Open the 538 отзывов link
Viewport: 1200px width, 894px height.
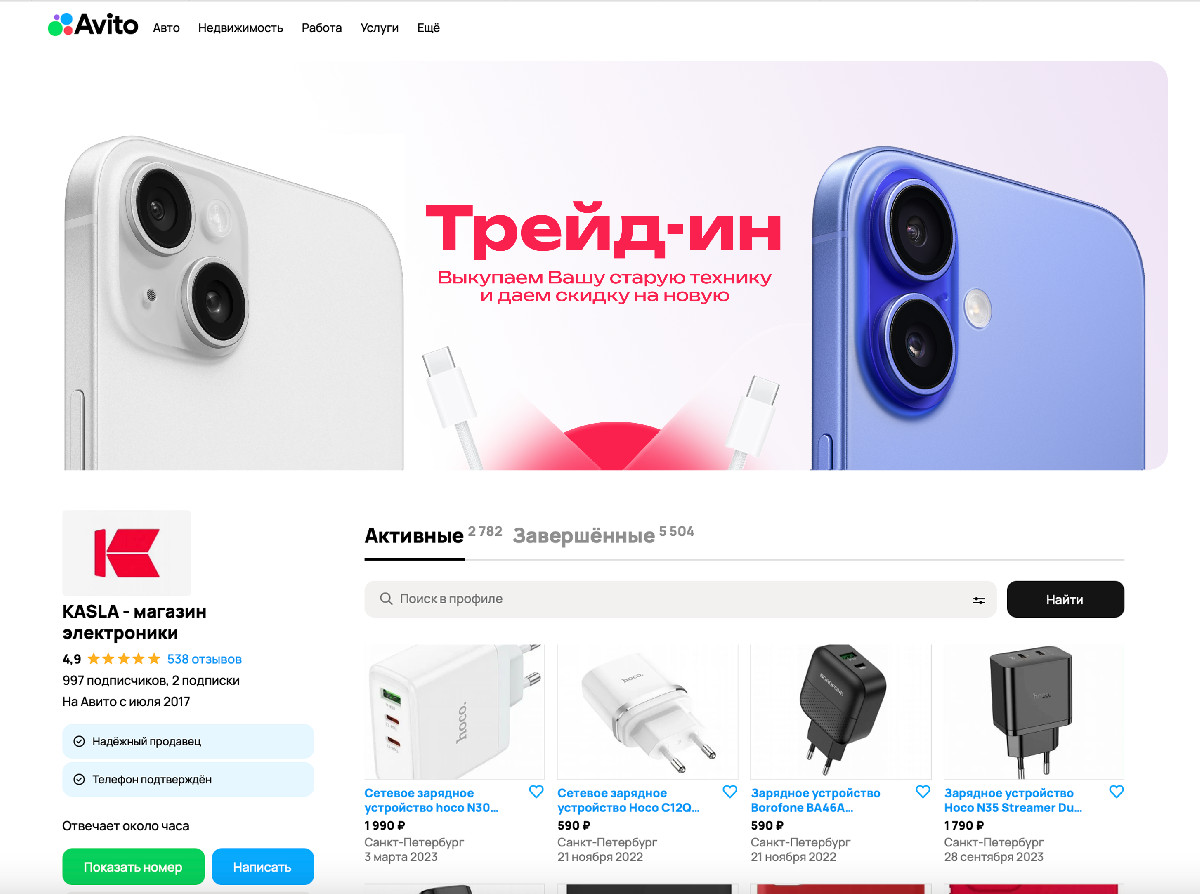(x=204, y=659)
